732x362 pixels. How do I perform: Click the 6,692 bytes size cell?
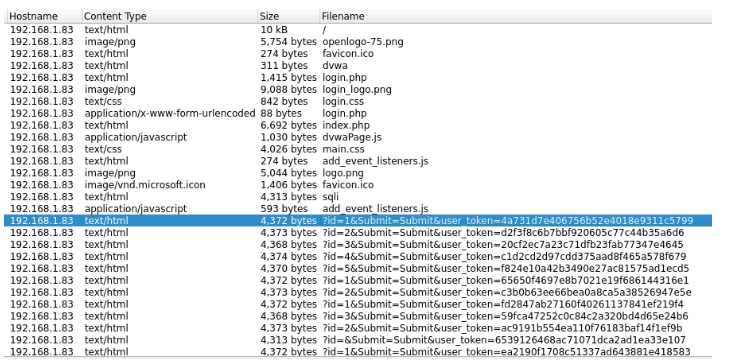tap(289, 125)
